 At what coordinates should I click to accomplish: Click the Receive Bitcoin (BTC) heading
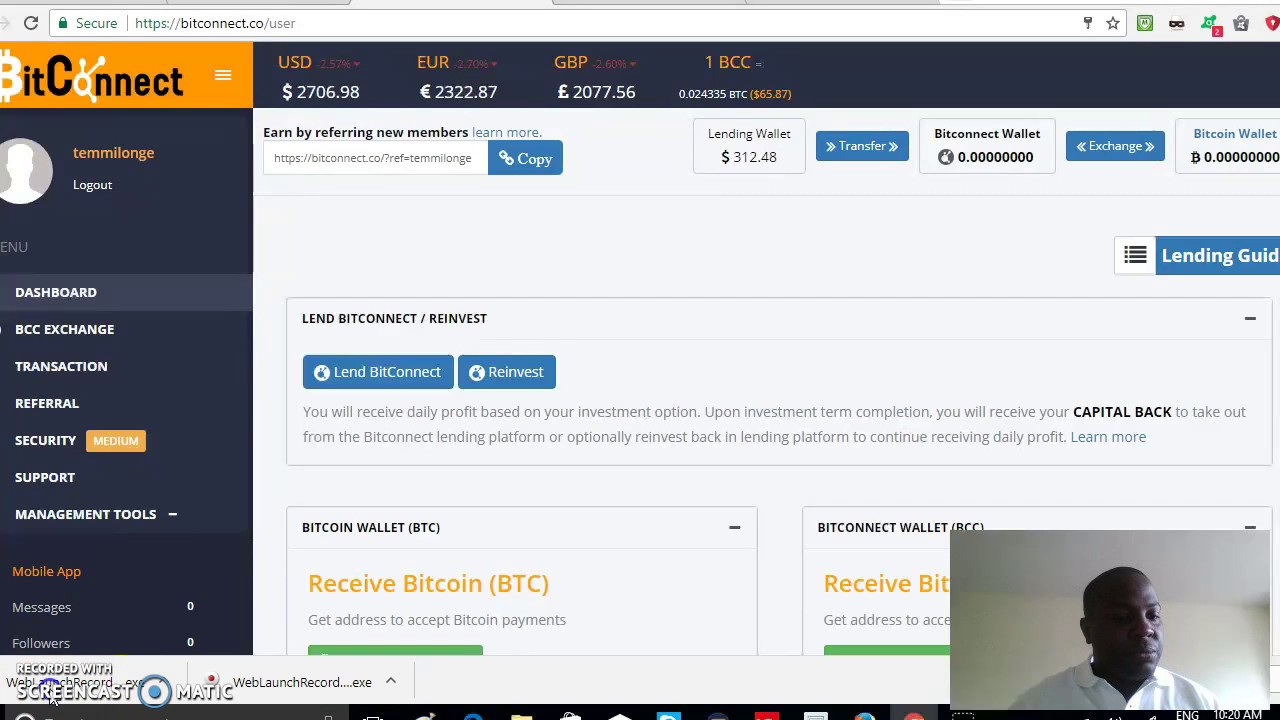[x=428, y=583]
